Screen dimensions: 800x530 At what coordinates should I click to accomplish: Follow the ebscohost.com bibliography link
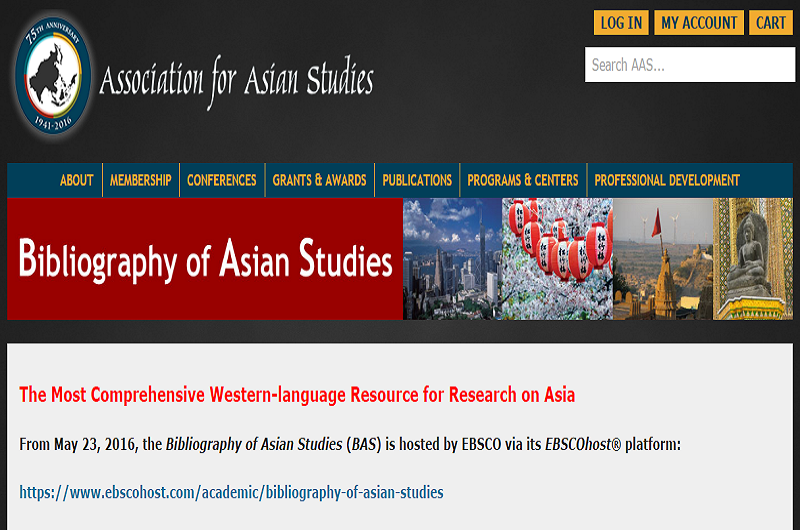(x=231, y=492)
